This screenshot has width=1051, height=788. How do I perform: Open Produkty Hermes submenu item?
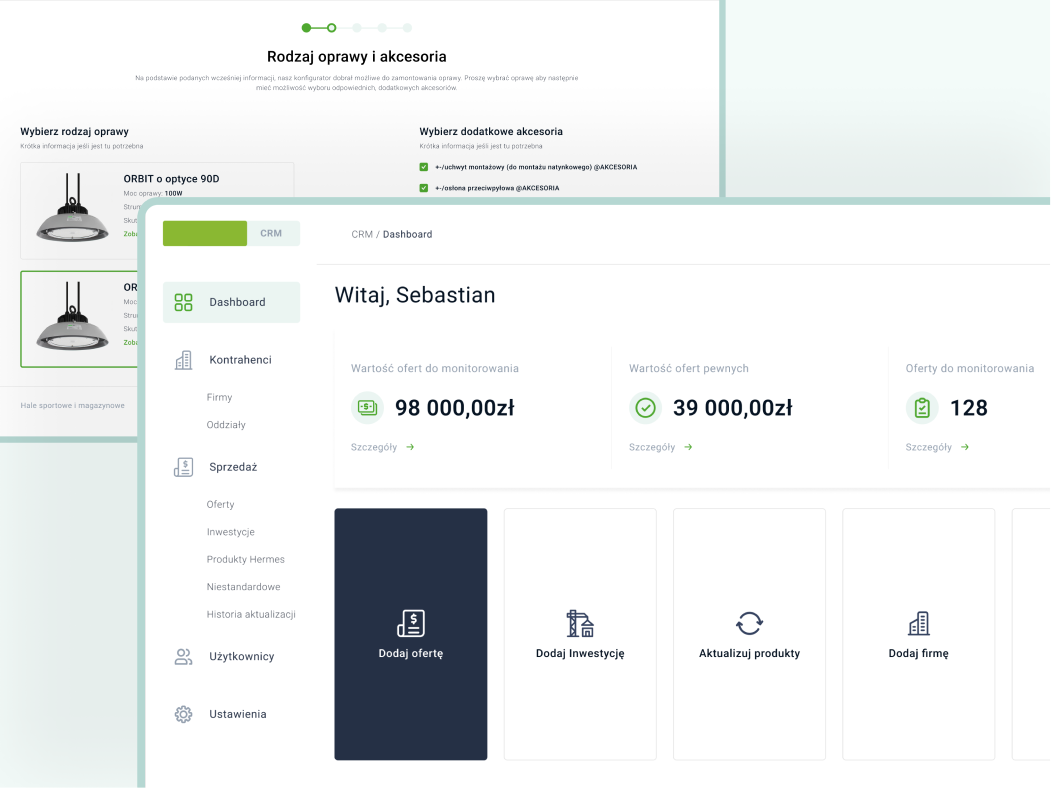coord(245,560)
